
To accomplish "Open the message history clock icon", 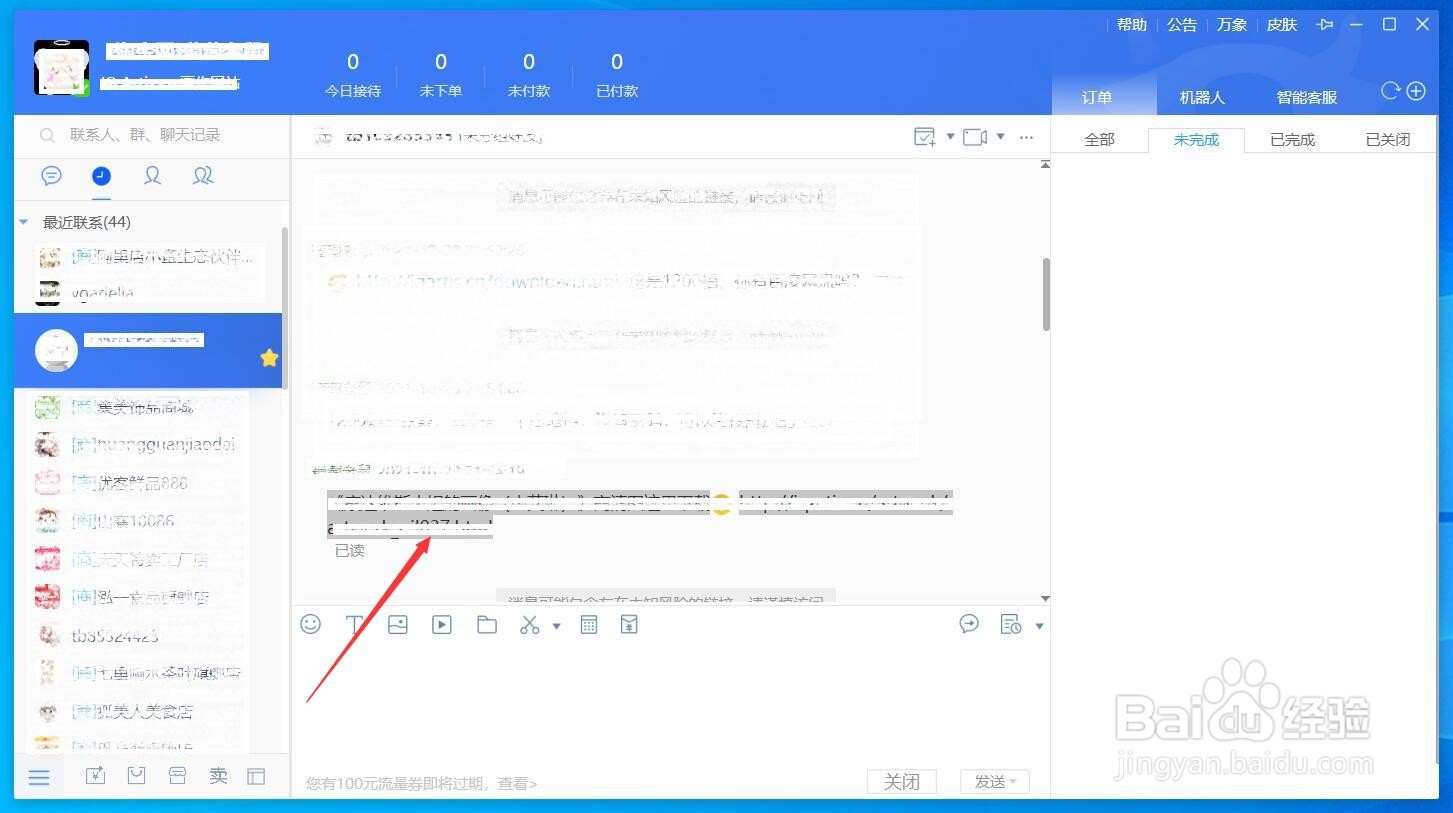I will coord(1011,624).
